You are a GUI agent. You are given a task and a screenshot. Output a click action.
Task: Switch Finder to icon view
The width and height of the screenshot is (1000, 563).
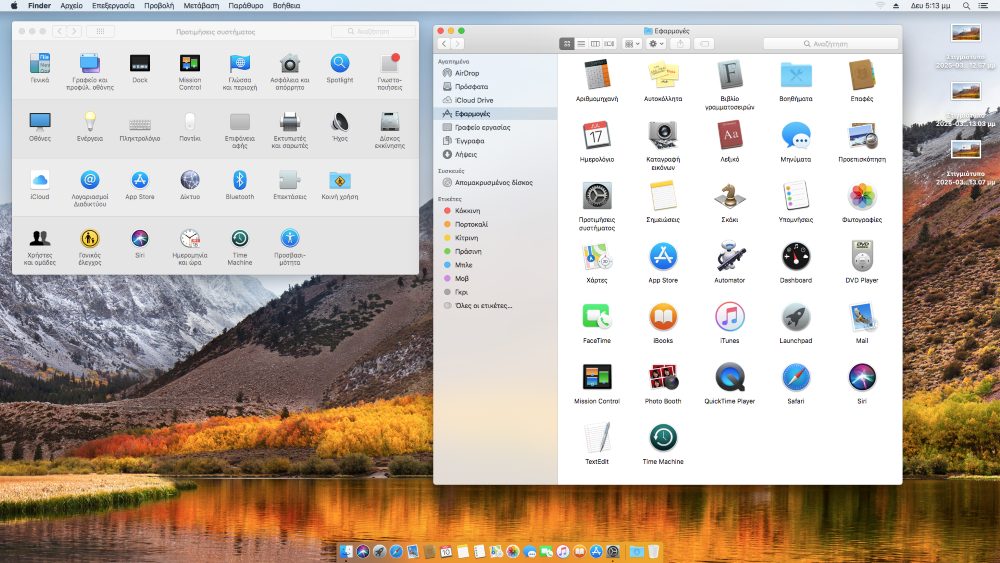(x=566, y=44)
